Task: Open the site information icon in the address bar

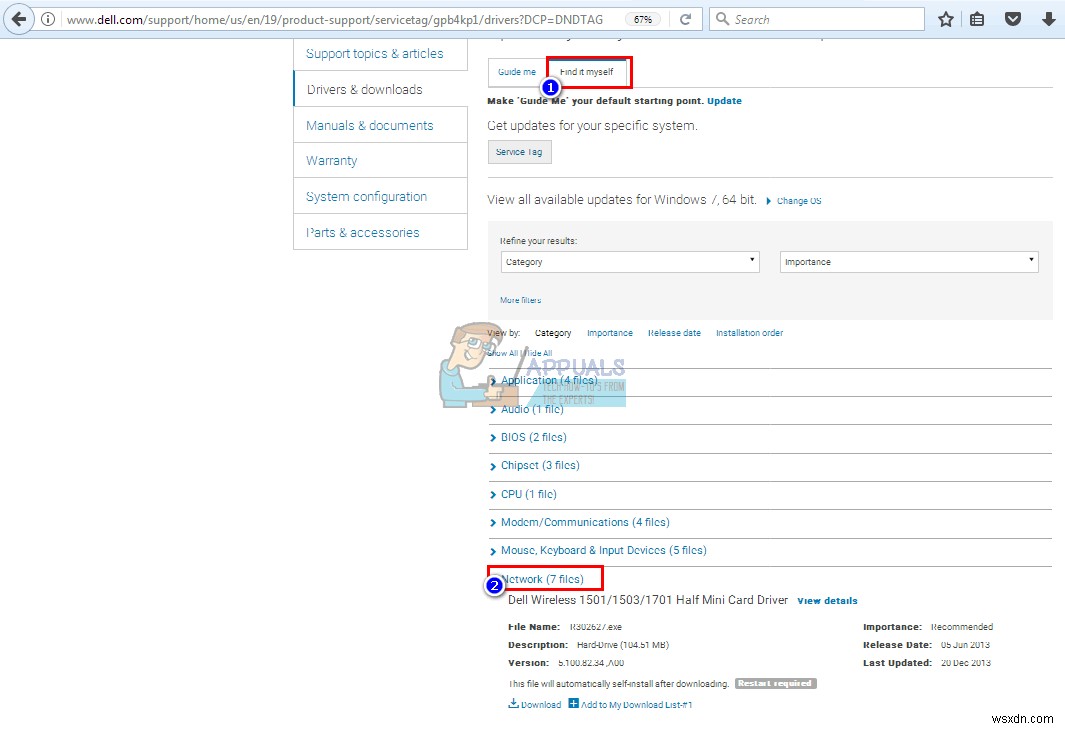Action: [48, 20]
